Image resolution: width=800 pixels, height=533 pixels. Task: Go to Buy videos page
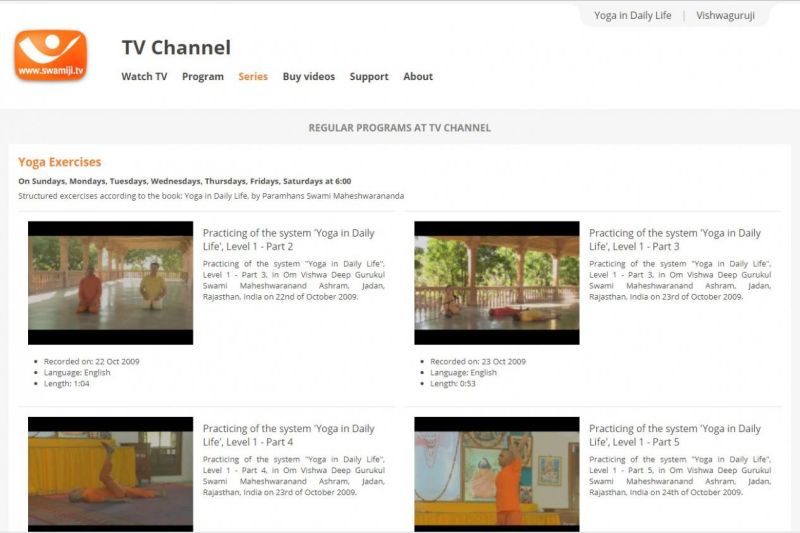pos(309,77)
